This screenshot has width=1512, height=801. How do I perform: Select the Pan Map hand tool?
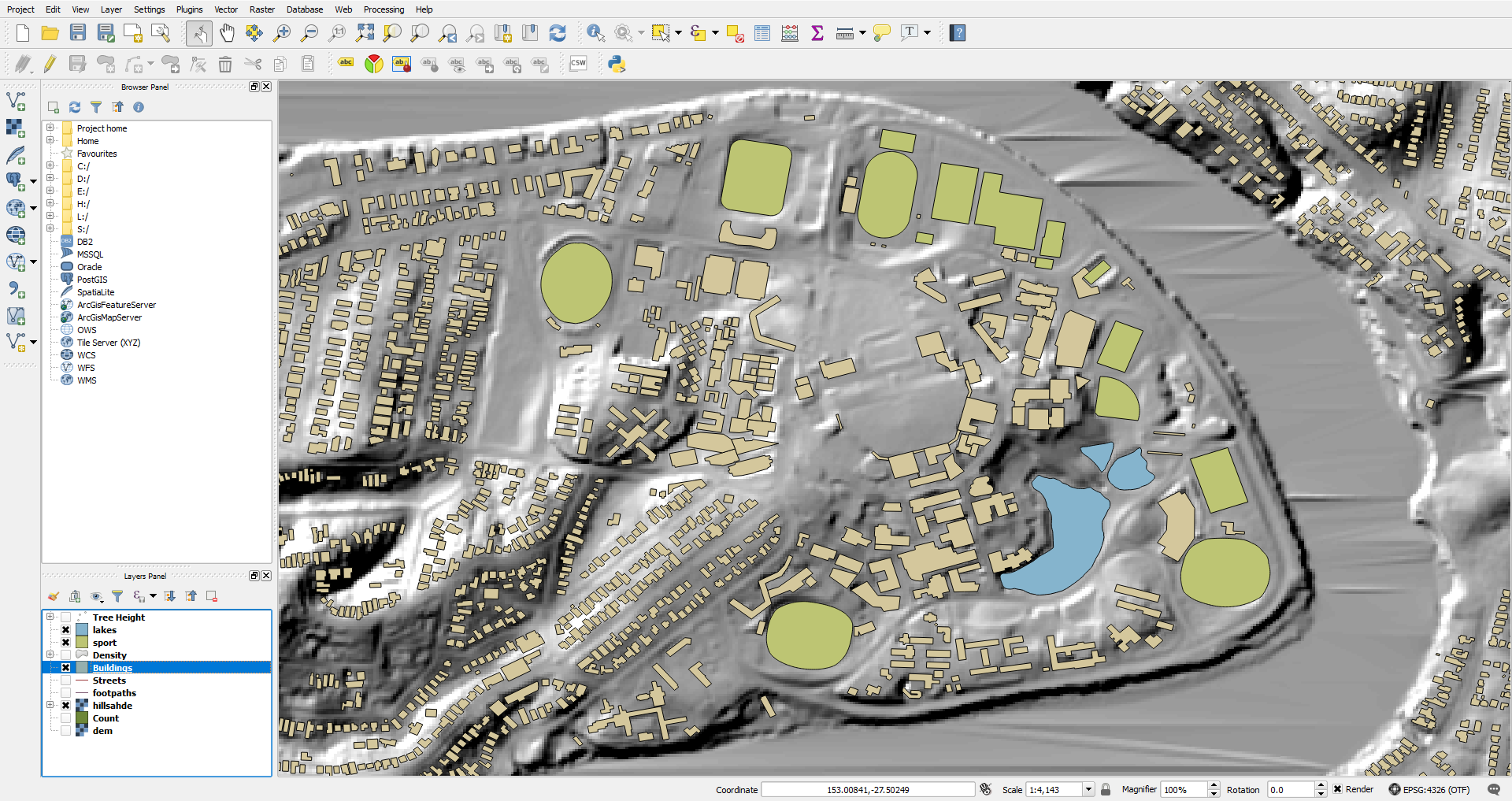point(227,33)
